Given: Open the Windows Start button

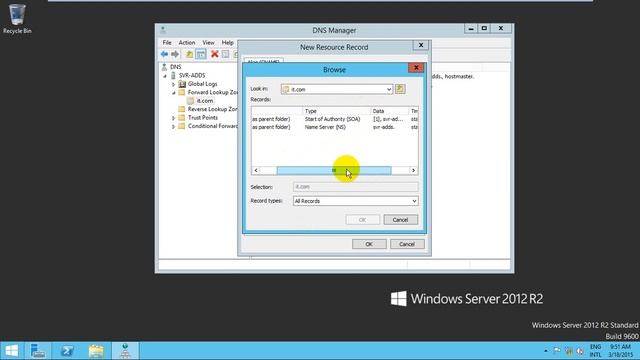Looking at the screenshot, I should [x=11, y=351].
